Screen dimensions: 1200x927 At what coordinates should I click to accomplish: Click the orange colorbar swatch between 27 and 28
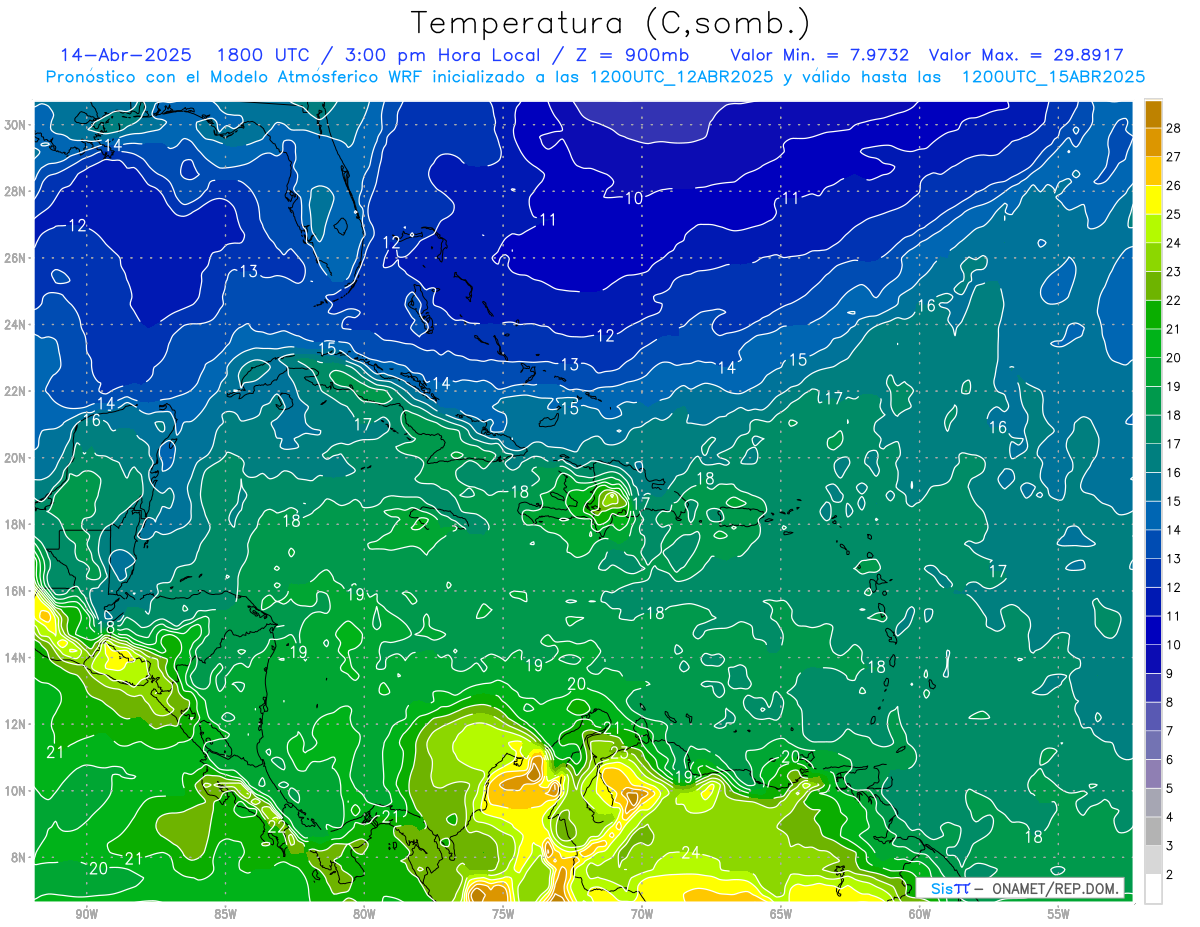click(1153, 142)
